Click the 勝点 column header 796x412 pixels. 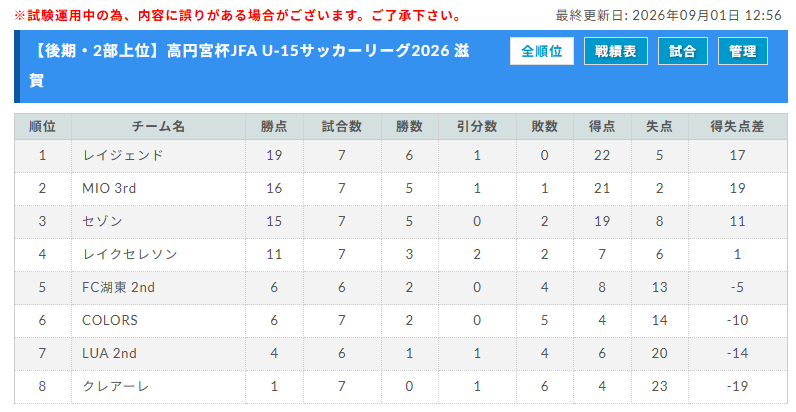click(274, 126)
